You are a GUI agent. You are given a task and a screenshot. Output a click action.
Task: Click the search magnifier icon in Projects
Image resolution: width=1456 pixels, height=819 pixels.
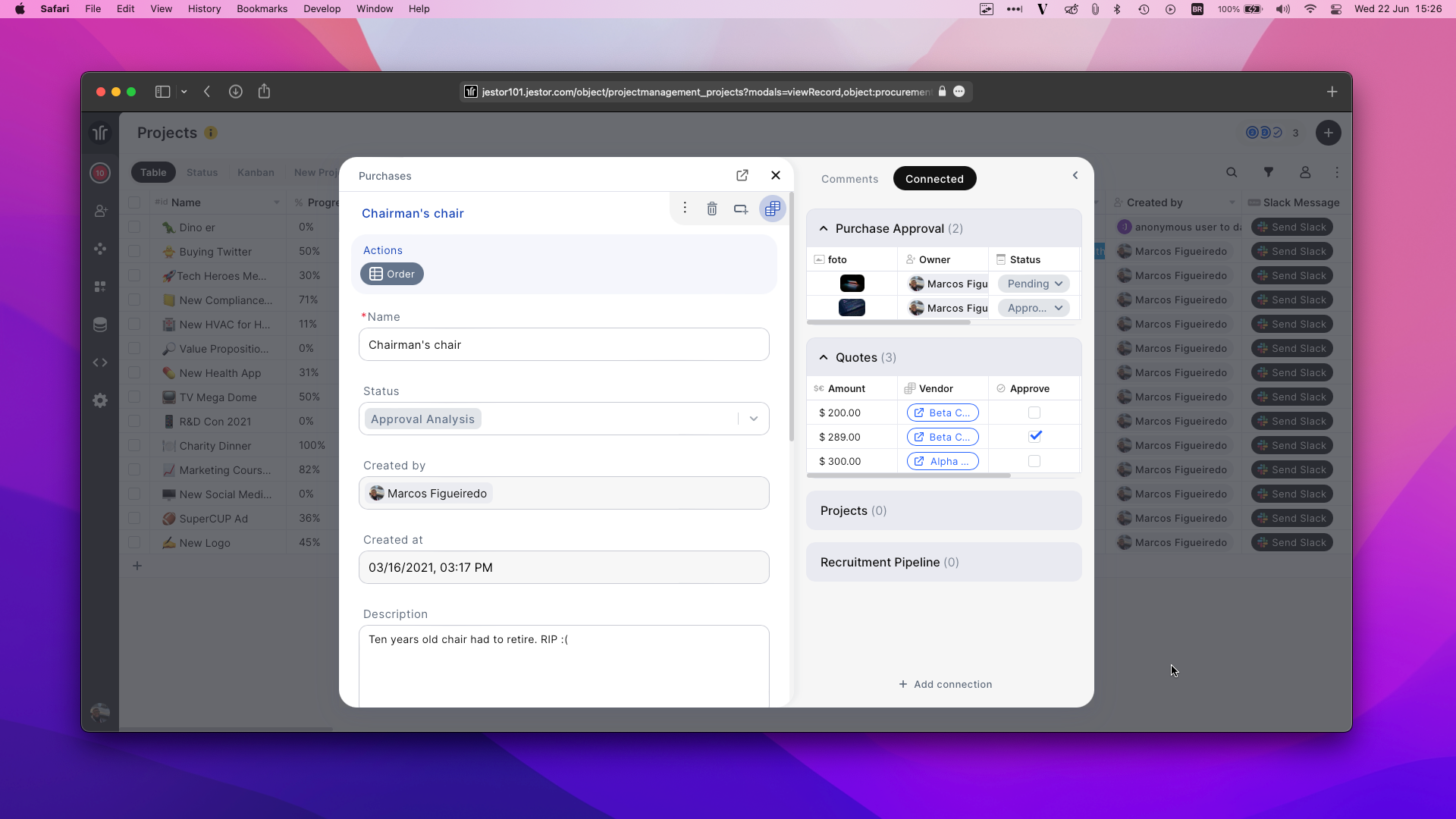[x=1232, y=172]
